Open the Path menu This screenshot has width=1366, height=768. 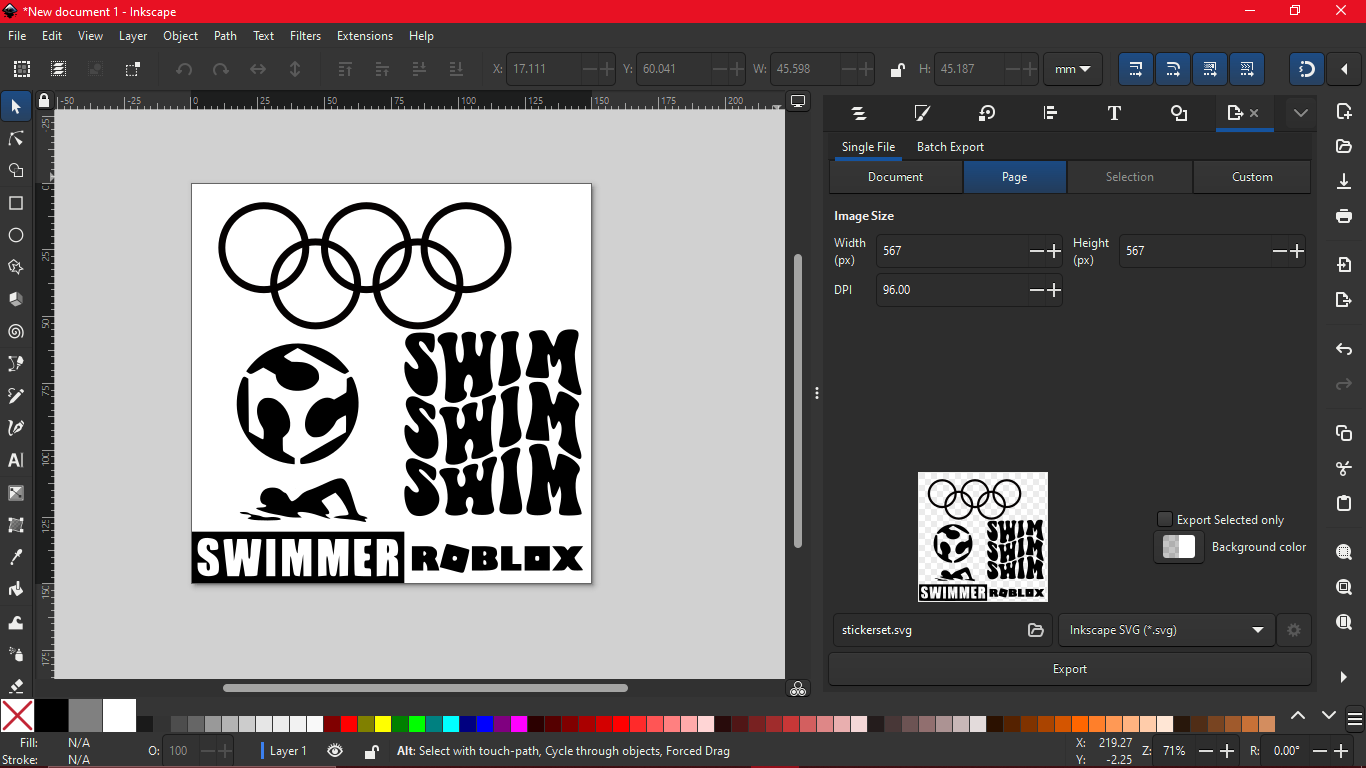tap(226, 35)
